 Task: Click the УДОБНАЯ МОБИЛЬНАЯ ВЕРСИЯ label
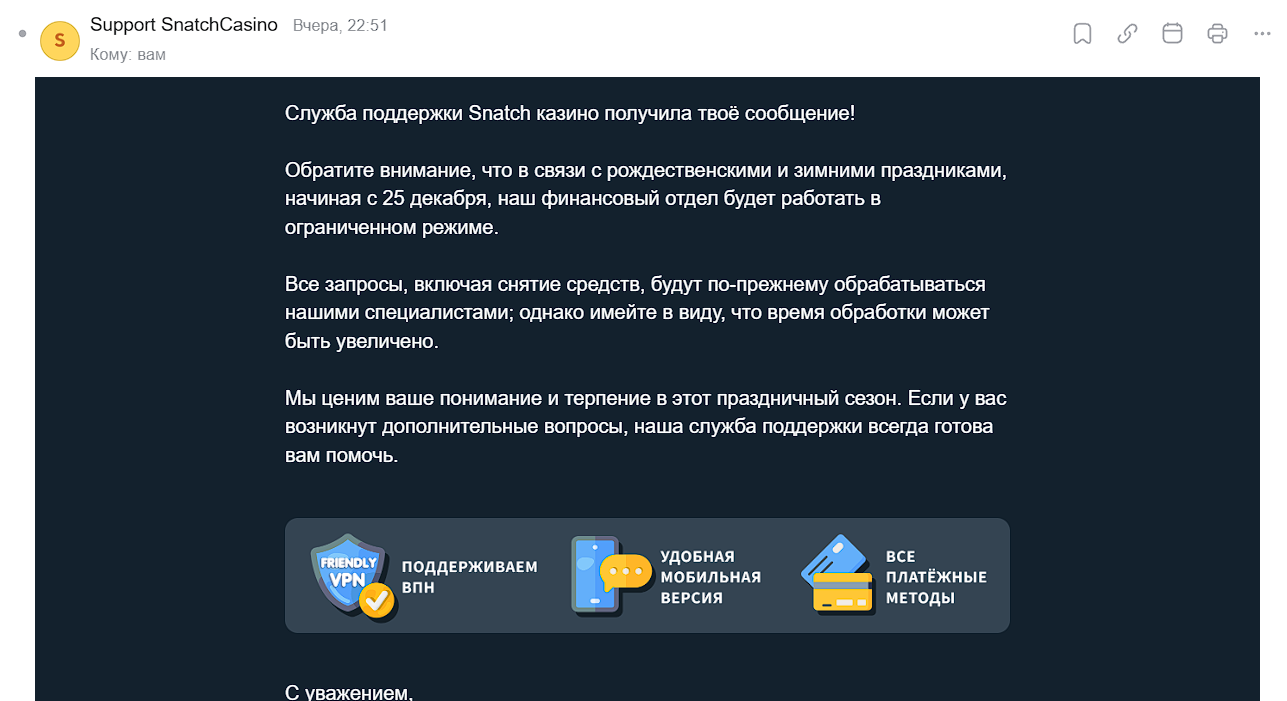click(710, 577)
